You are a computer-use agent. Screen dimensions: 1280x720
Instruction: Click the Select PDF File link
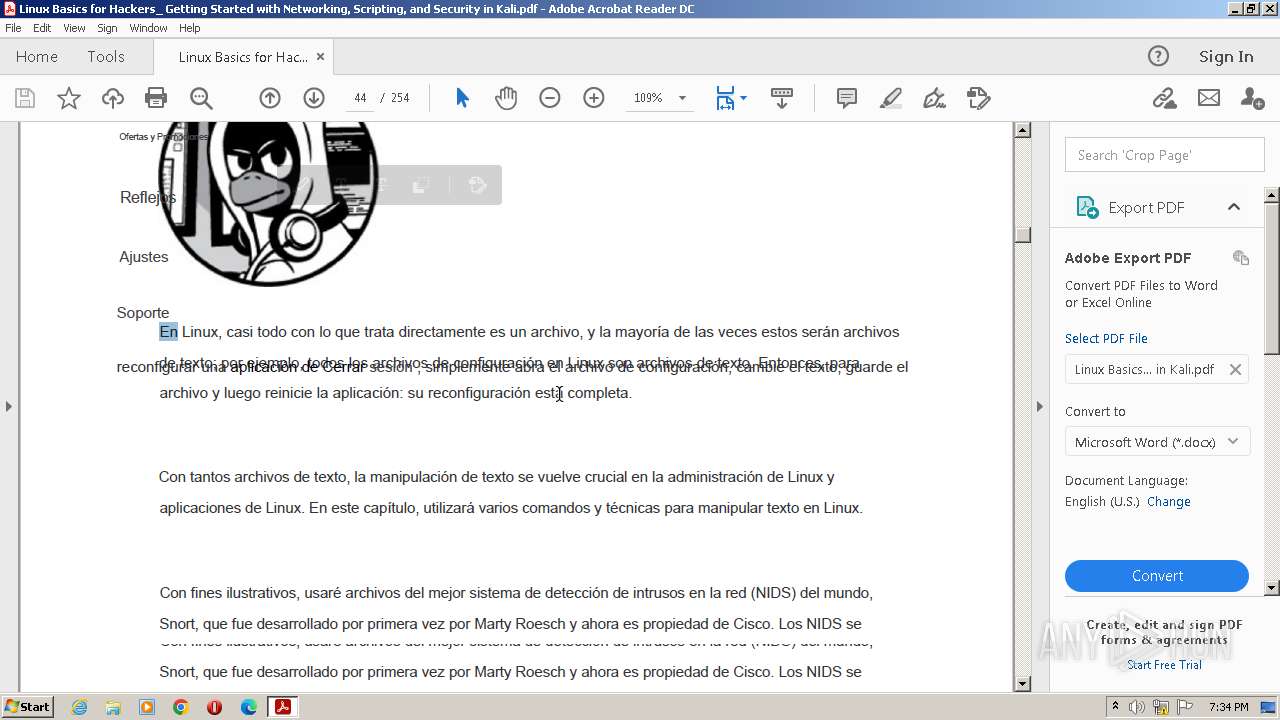point(1106,338)
